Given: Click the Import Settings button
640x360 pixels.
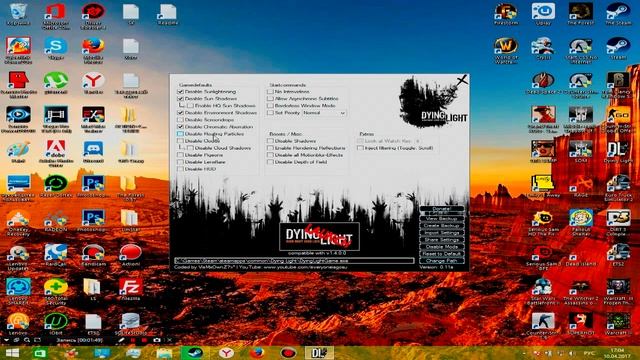Looking at the screenshot, I should click(x=442, y=233).
